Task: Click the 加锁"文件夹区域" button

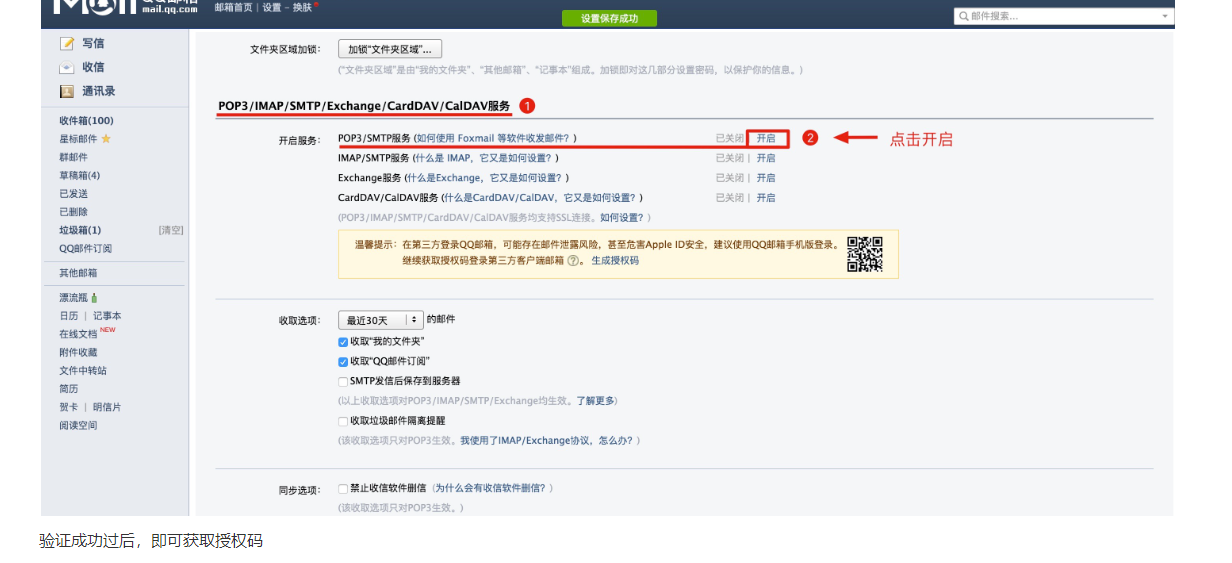Action: pyautogui.click(x=390, y=49)
